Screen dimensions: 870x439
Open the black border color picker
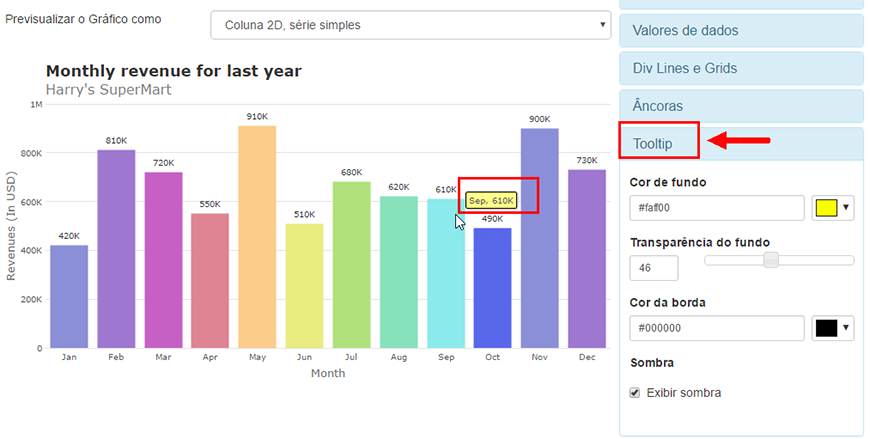click(832, 328)
